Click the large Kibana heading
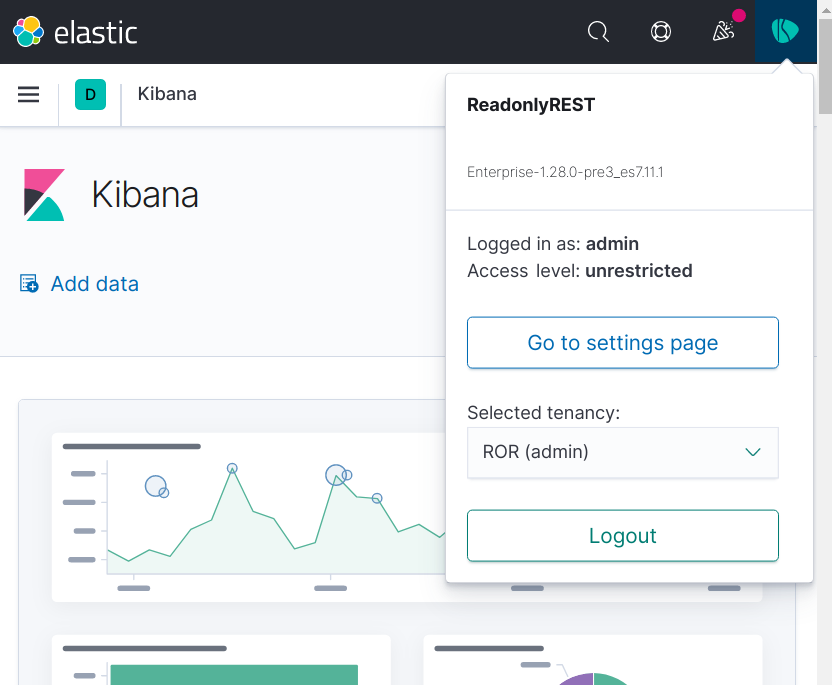Viewport: 832px width, 685px height. pyautogui.click(x=145, y=195)
